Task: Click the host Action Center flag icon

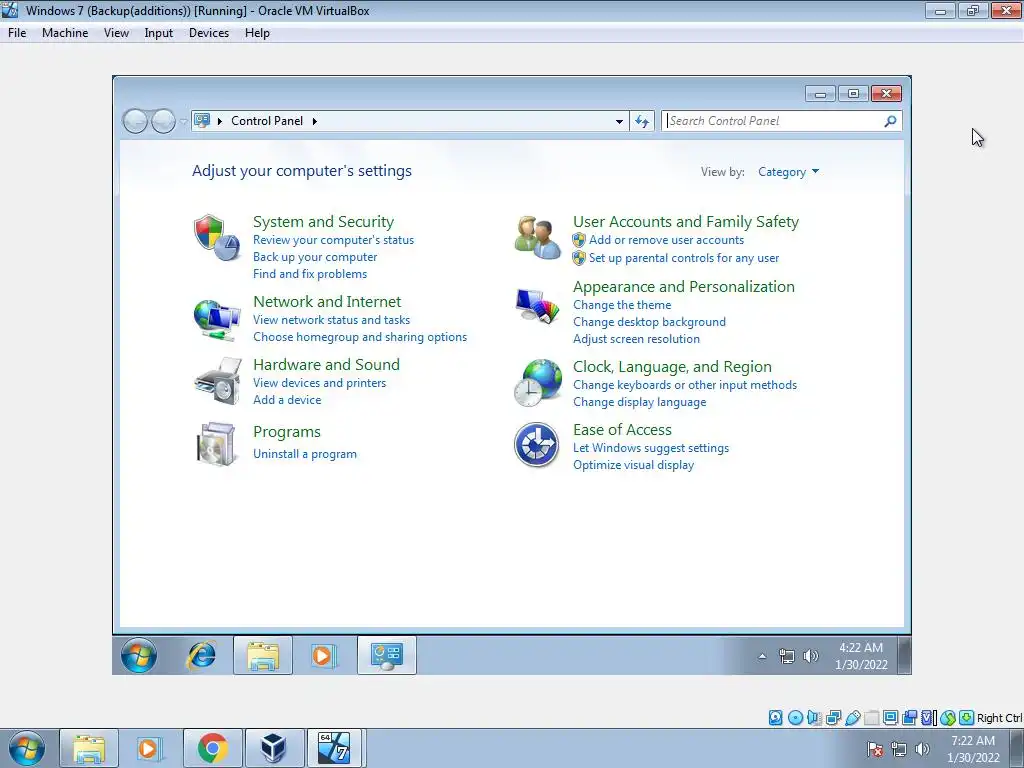Action: [875, 750]
